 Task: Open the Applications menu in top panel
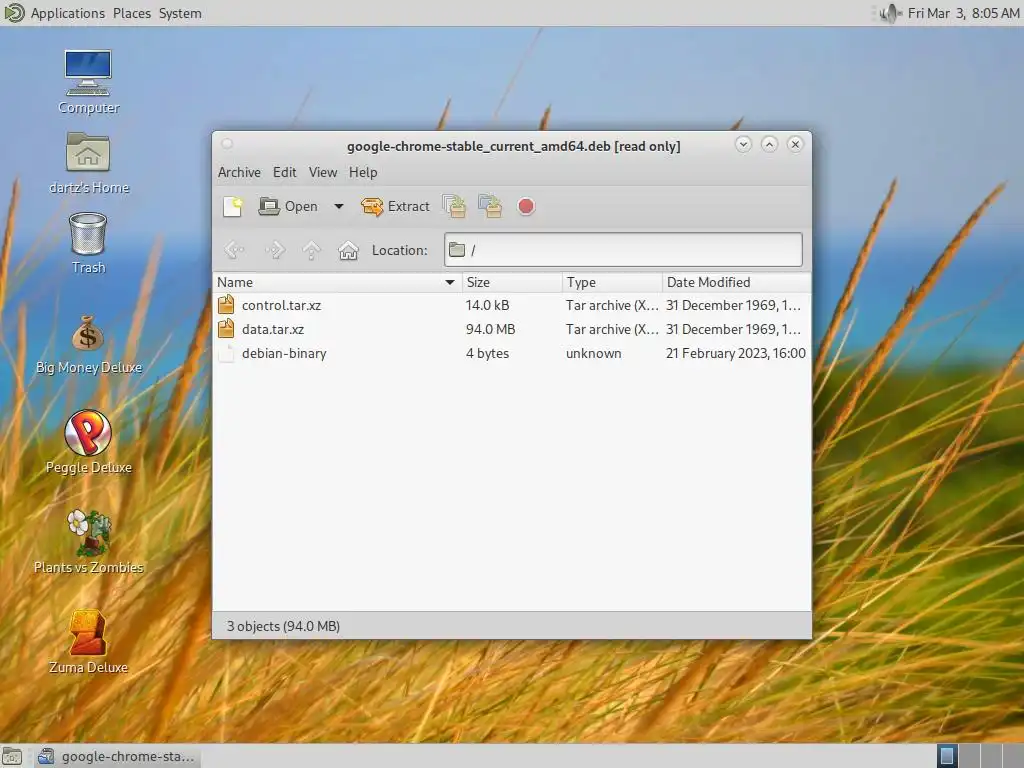point(67,13)
